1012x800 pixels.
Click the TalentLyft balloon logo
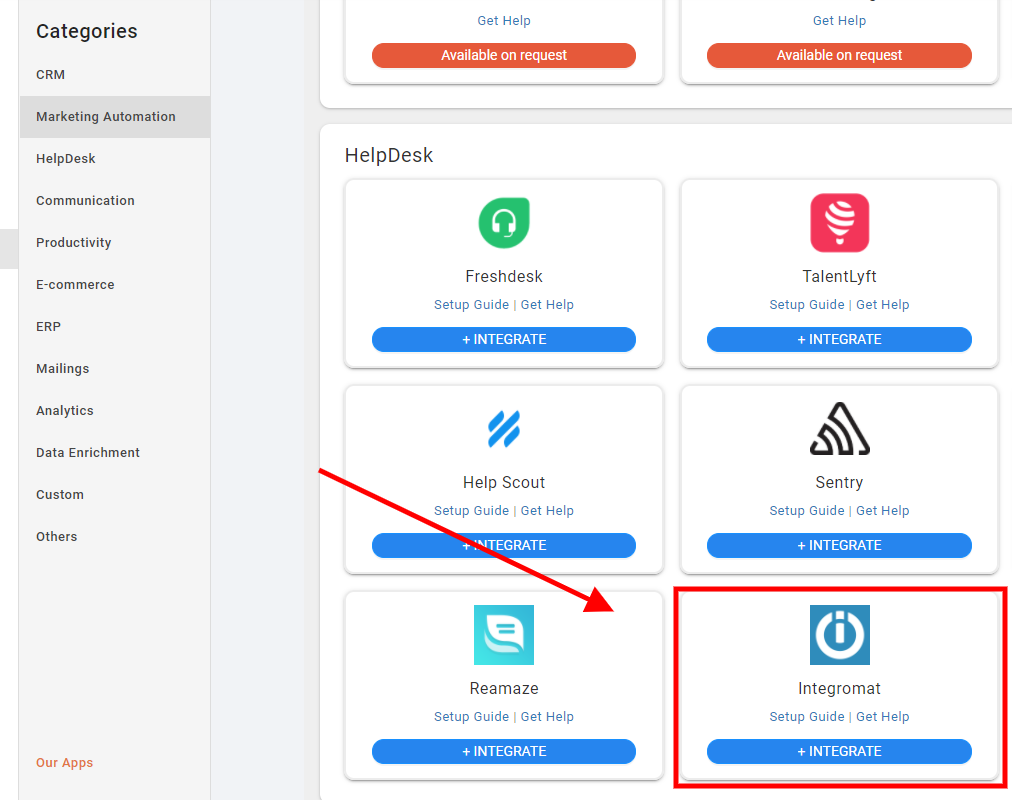coord(840,223)
